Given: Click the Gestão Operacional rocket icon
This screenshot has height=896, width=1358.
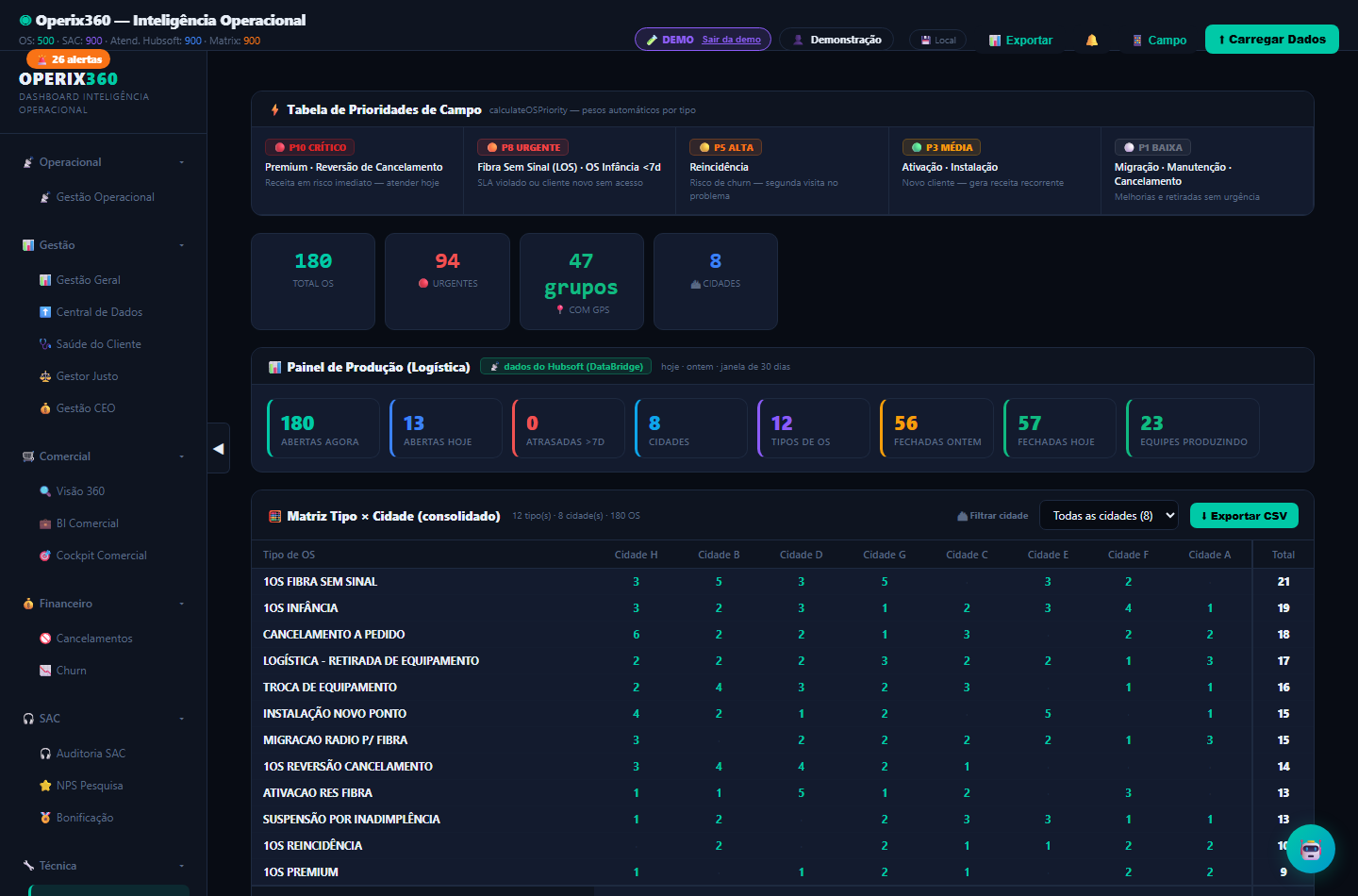Looking at the screenshot, I should point(45,197).
